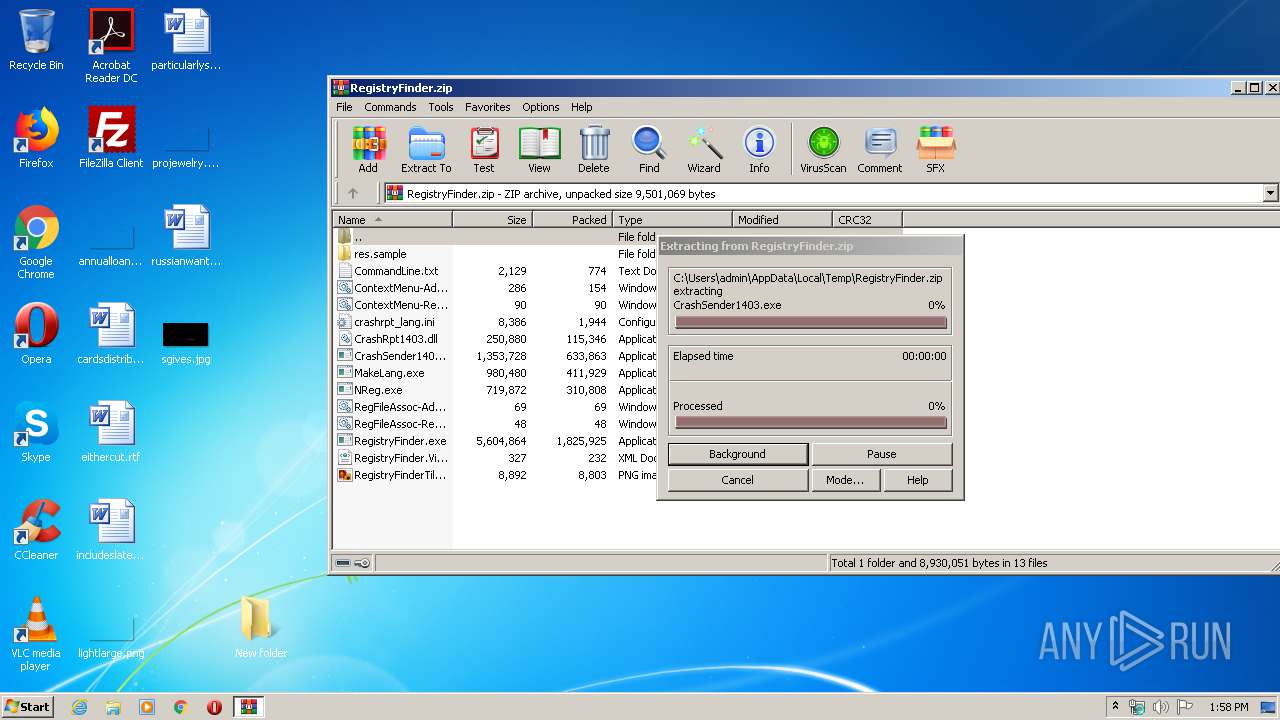Open the Commands menu
The width and height of the screenshot is (1280, 720).
pos(390,107)
